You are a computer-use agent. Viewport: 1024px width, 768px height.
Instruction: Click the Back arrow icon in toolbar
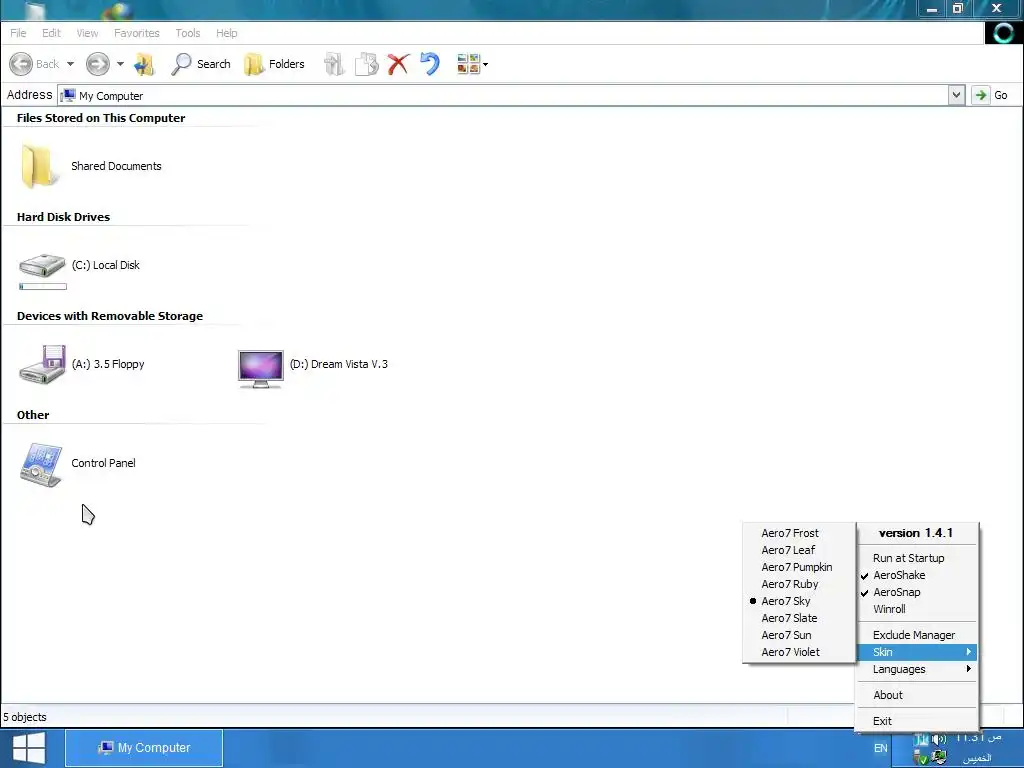21,64
